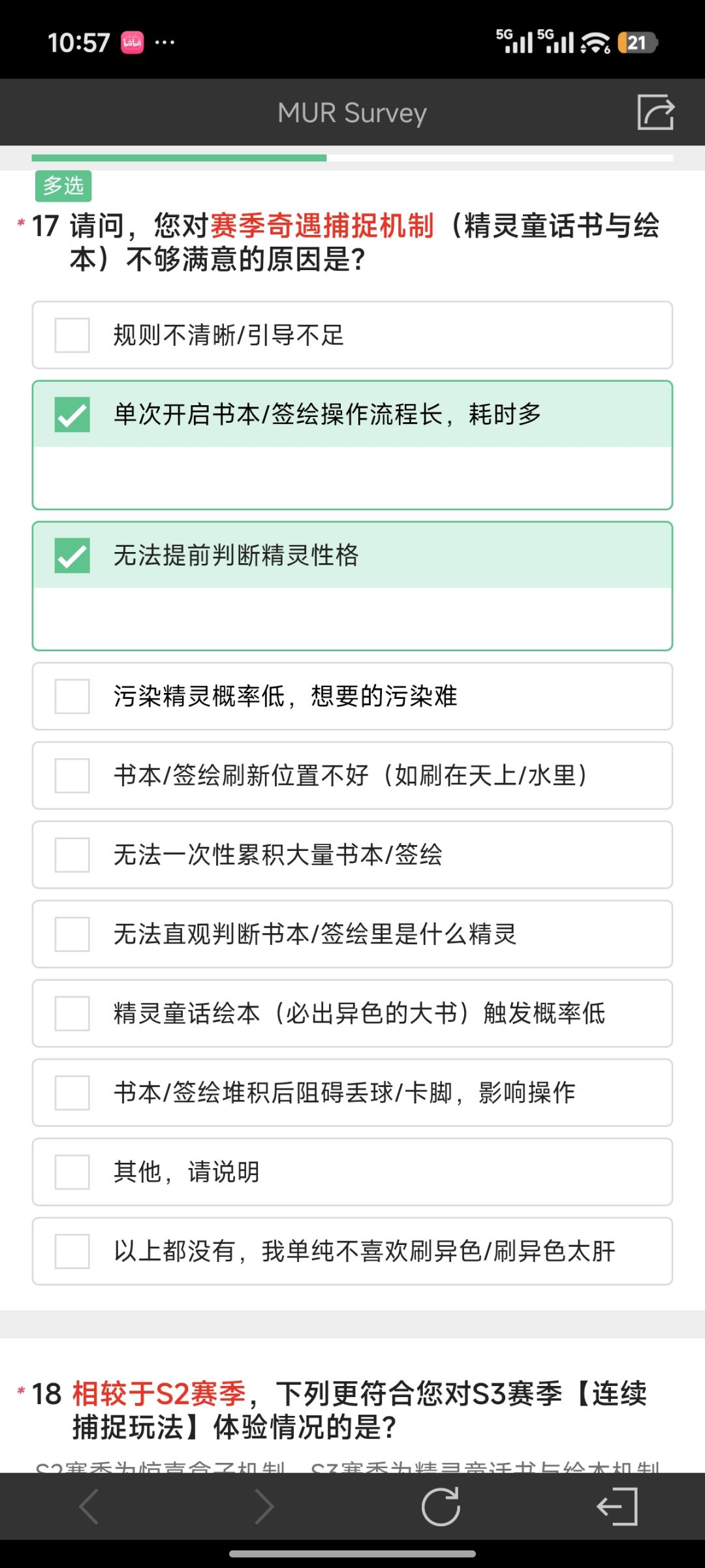Click the green survey progress bar
The image size is (705, 1568).
coord(179,158)
